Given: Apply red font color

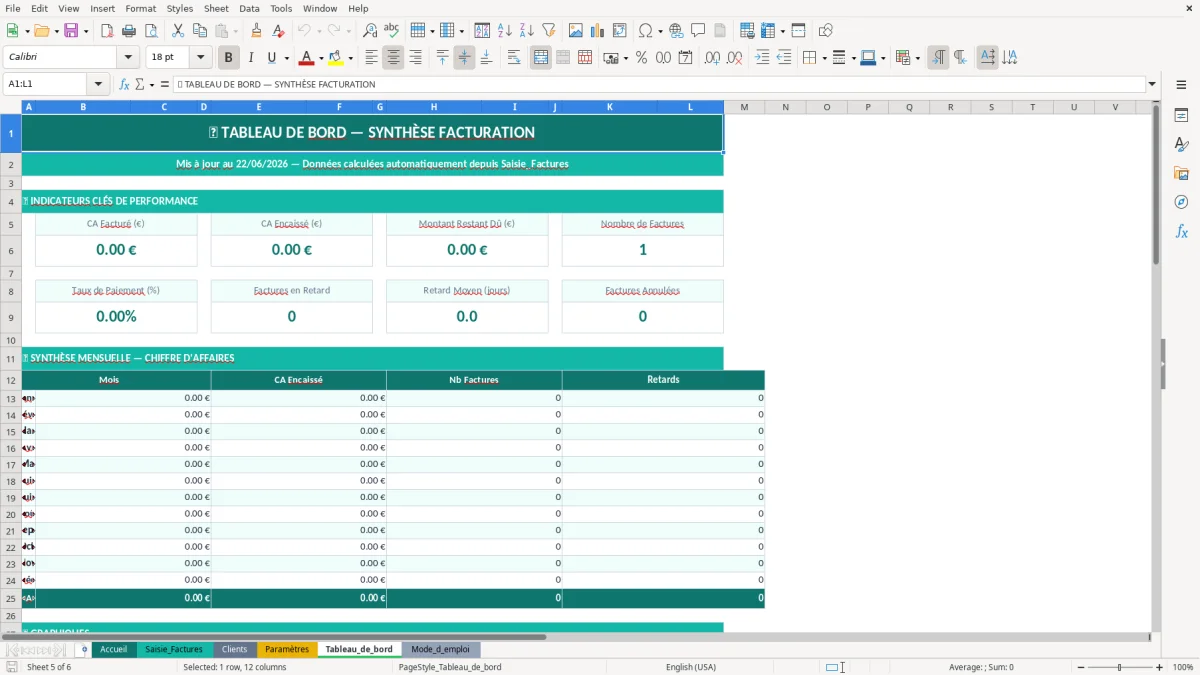Looking at the screenshot, I should pyautogui.click(x=306, y=58).
